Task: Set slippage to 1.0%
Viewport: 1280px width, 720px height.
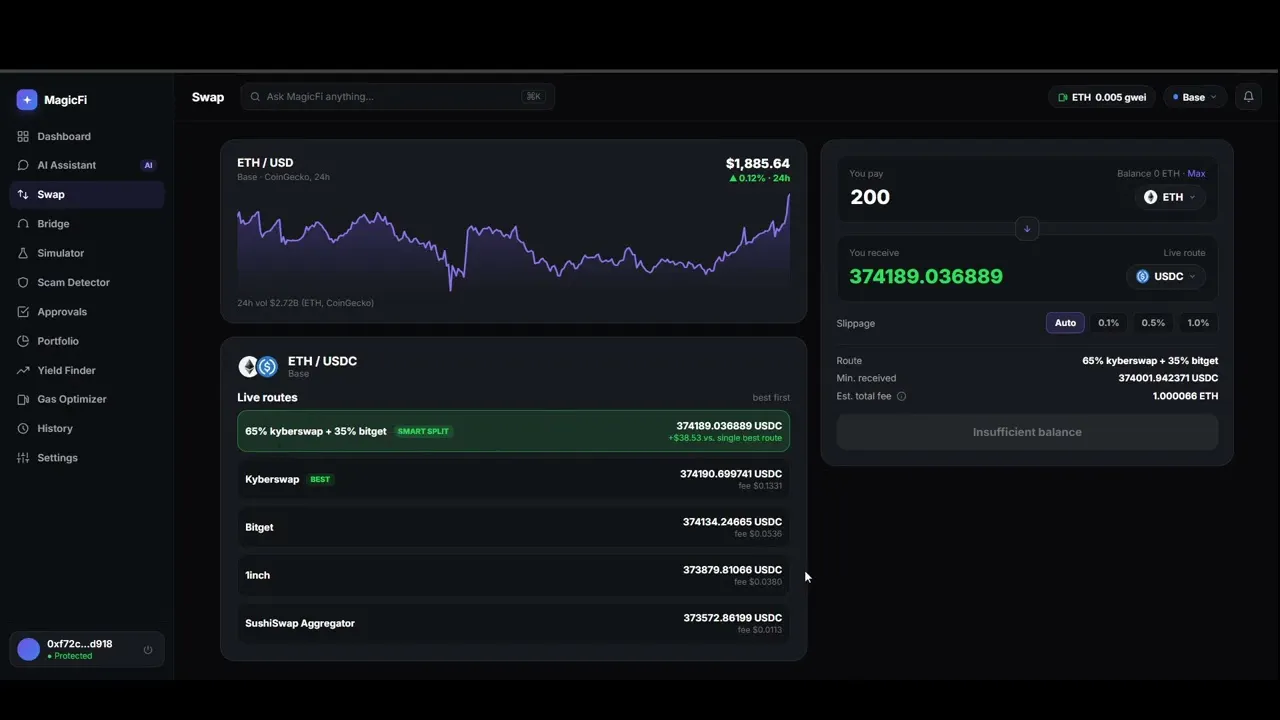Action: click(1198, 323)
